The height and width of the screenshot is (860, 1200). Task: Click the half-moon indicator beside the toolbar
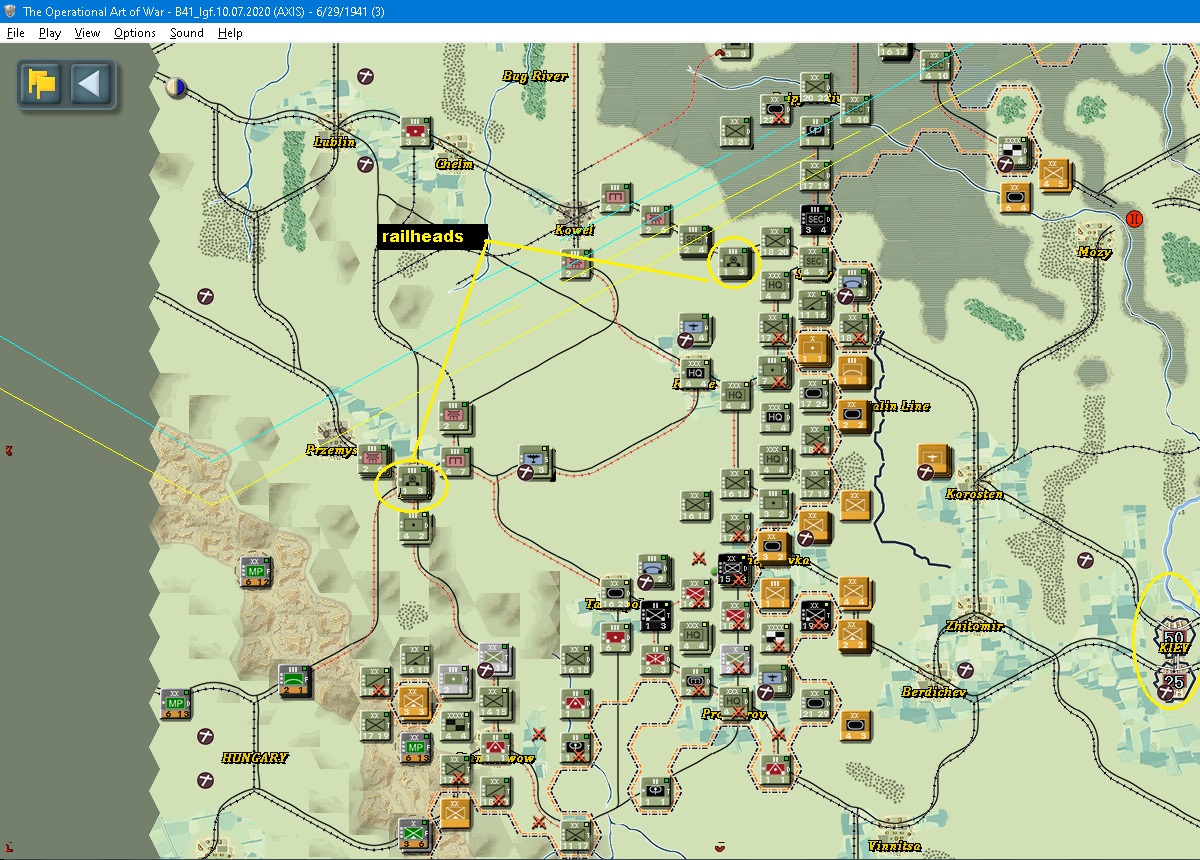point(176,87)
